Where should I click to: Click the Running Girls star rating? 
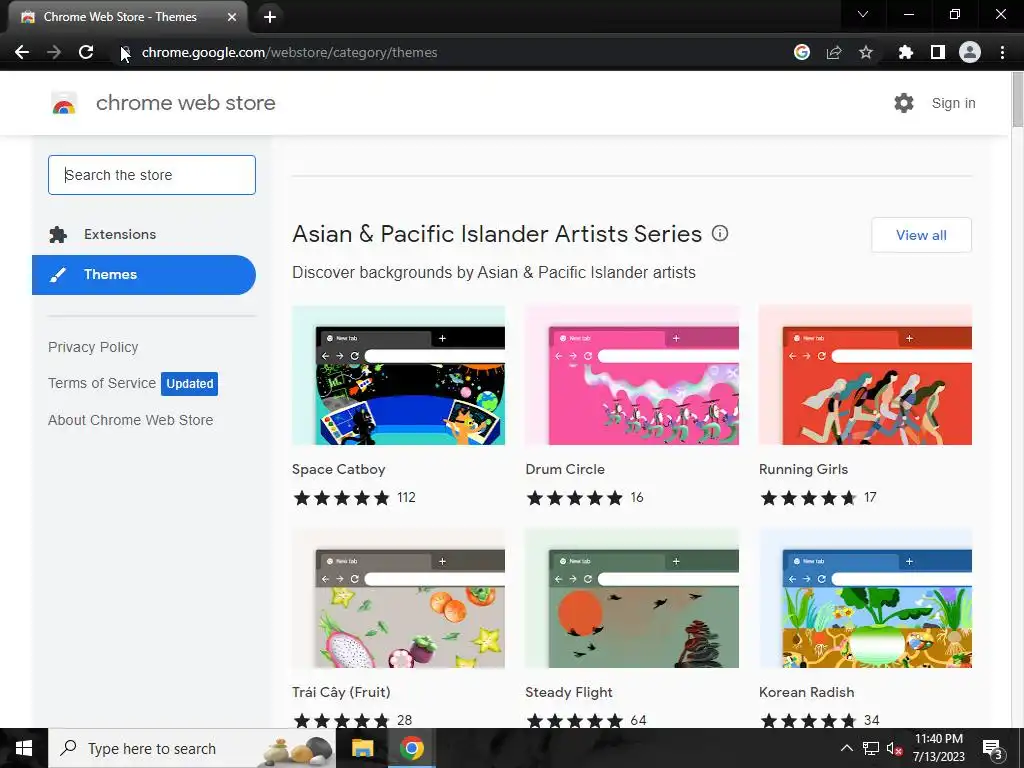tap(808, 498)
